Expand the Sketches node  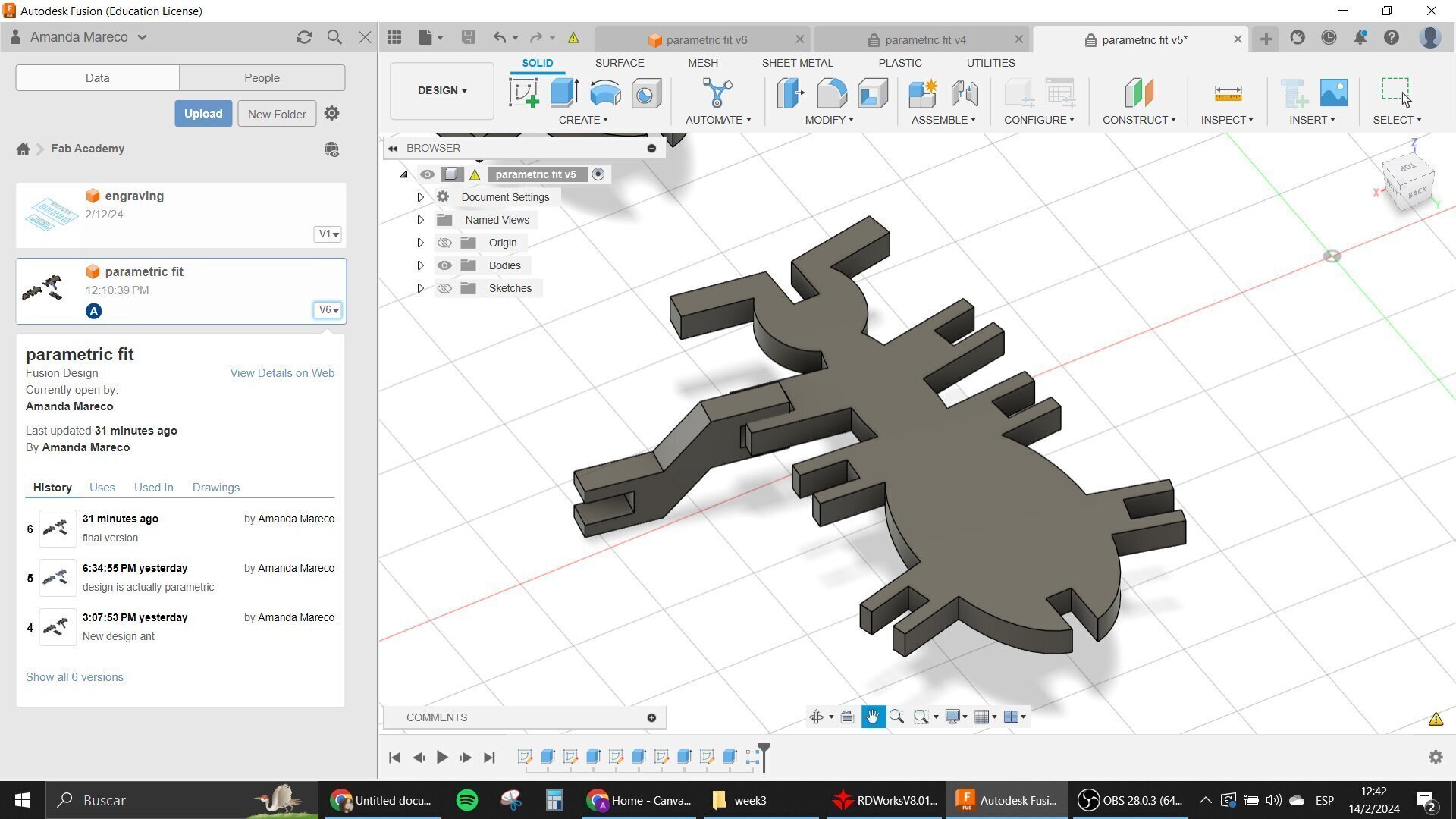(x=420, y=288)
